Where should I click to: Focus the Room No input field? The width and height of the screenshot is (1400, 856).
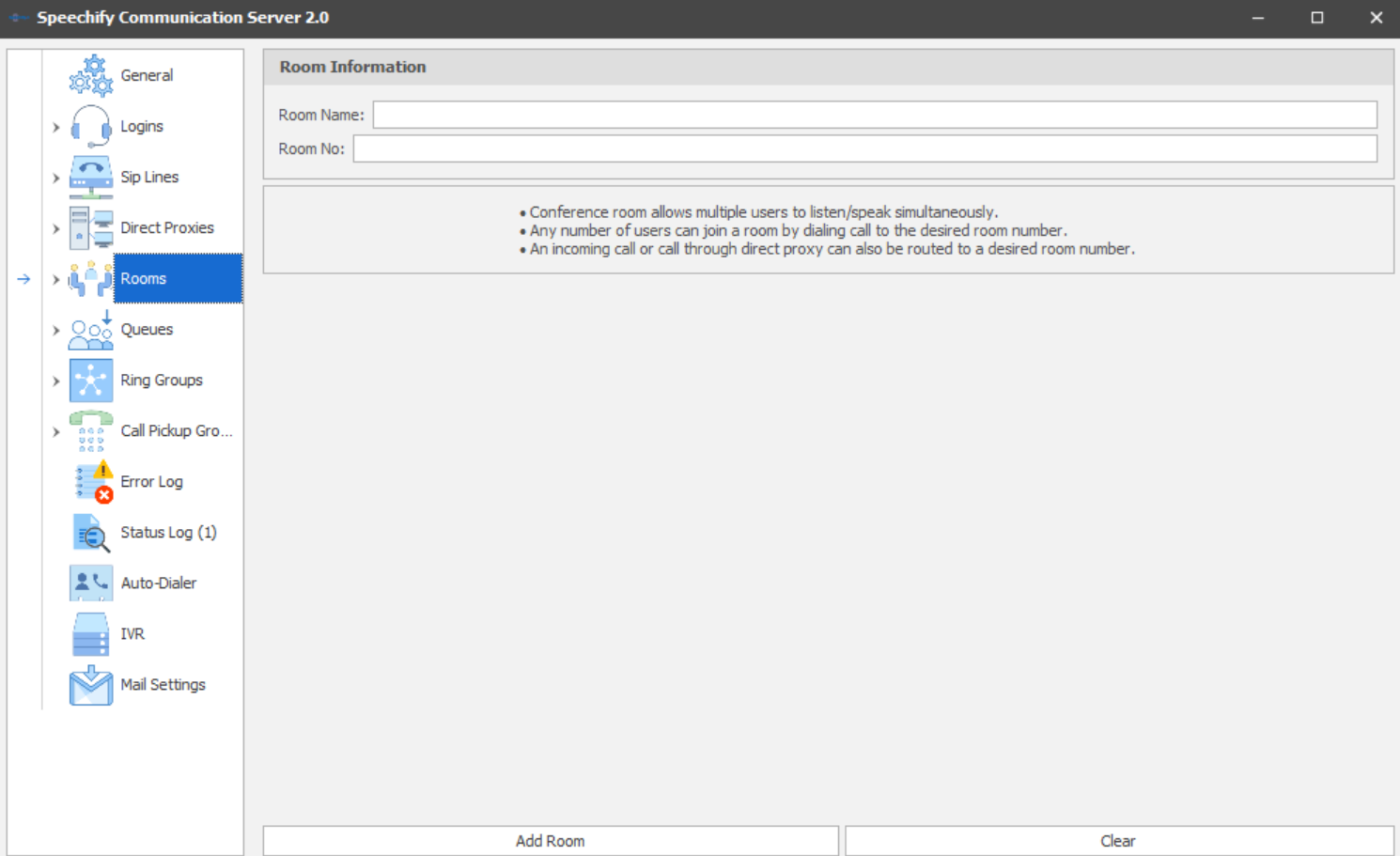[x=865, y=148]
